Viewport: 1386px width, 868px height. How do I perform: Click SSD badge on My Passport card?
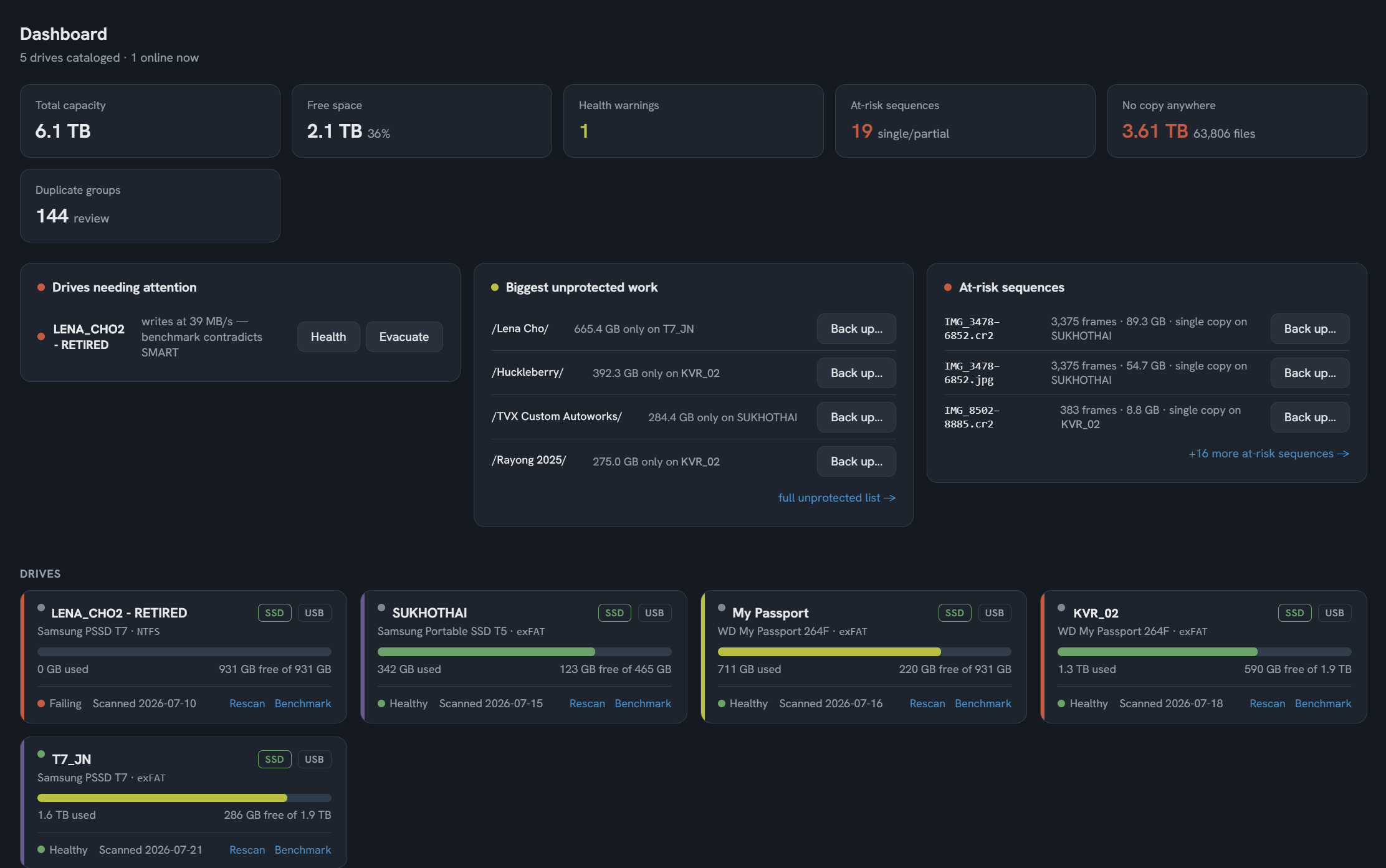click(x=955, y=613)
